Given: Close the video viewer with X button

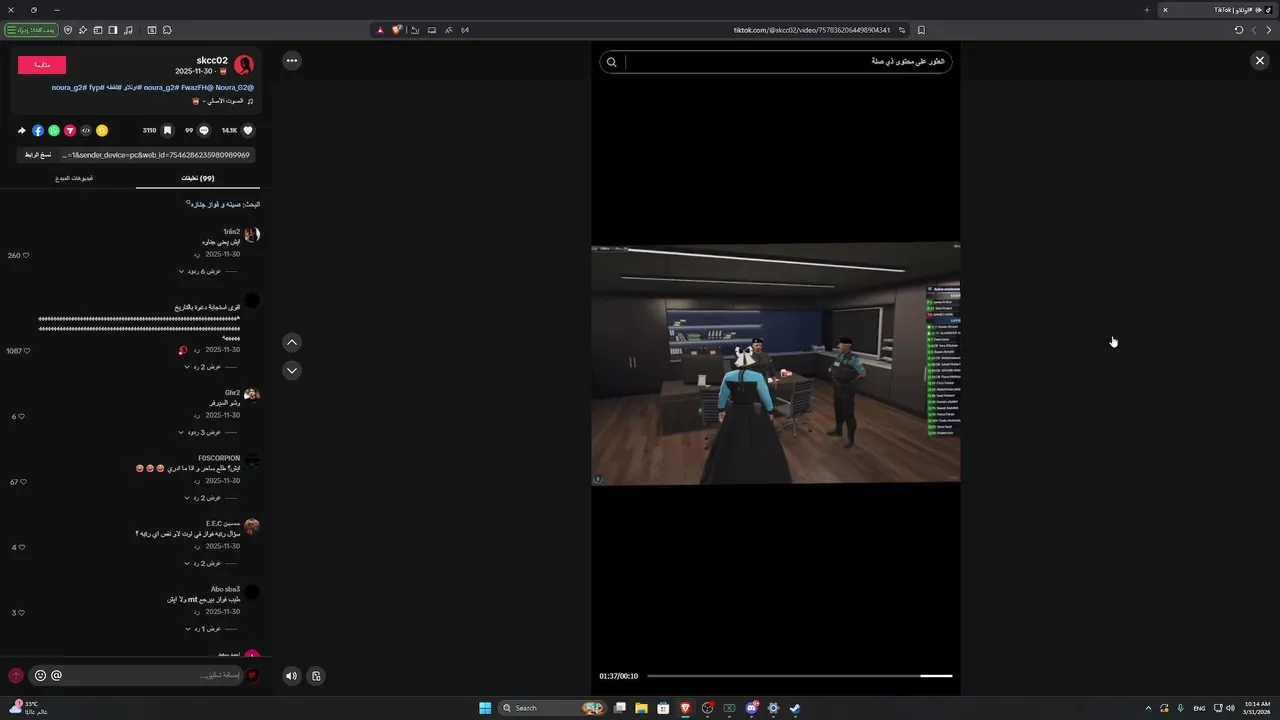Looking at the screenshot, I should tap(1259, 61).
